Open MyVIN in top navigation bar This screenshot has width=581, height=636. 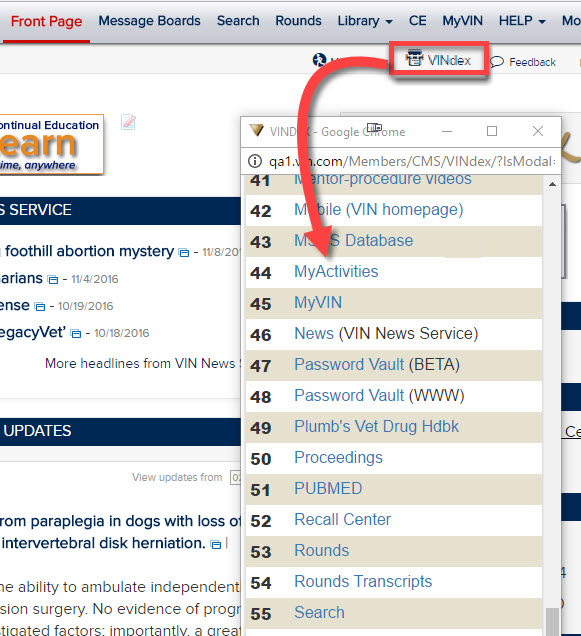pyautogui.click(x=463, y=21)
